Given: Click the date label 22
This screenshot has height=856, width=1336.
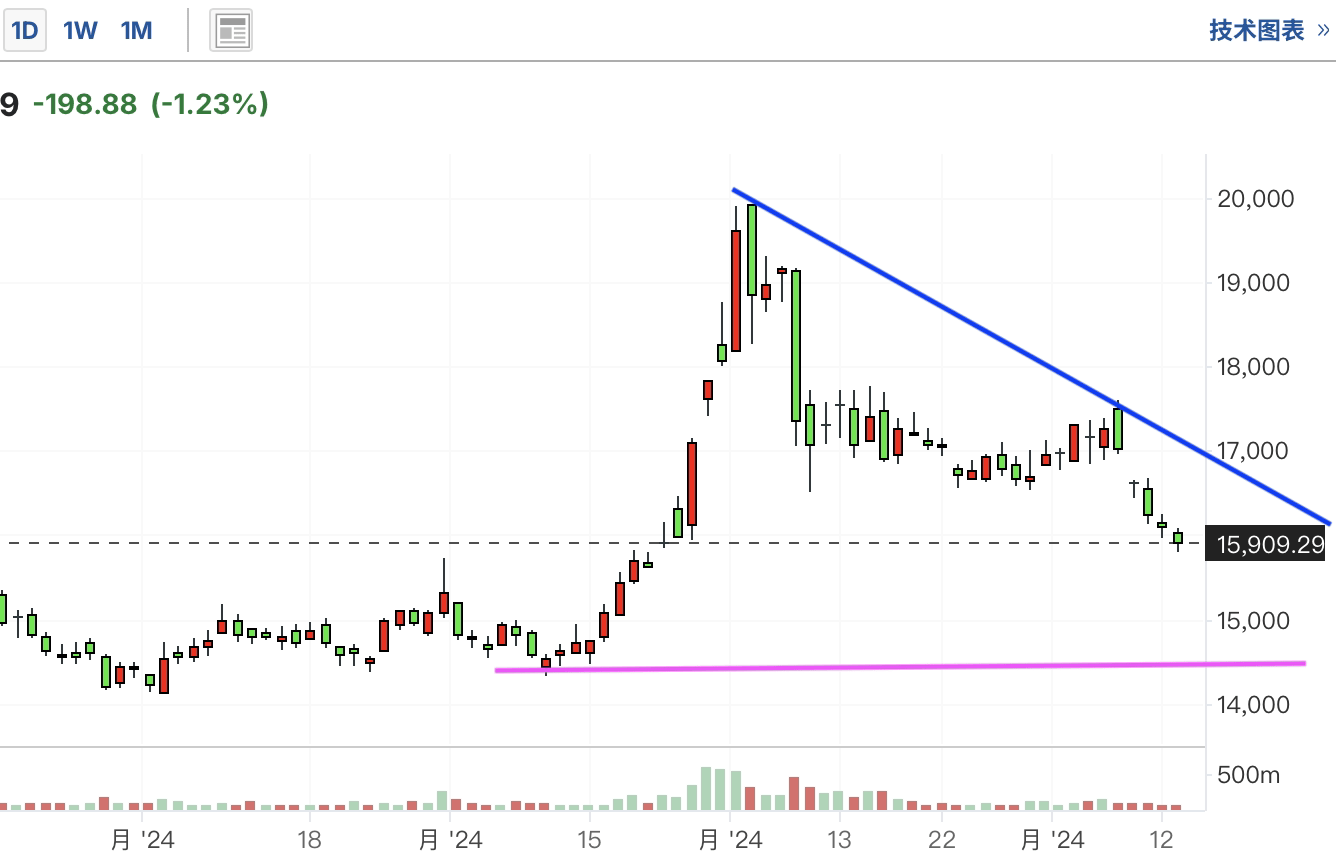Looking at the screenshot, I should click(942, 839).
